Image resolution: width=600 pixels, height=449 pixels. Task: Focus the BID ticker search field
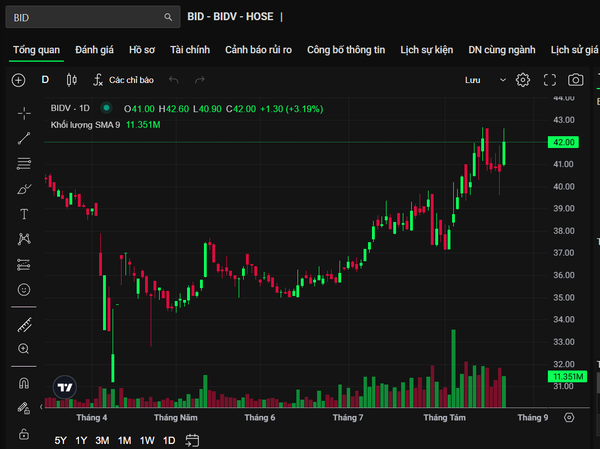tap(93, 17)
